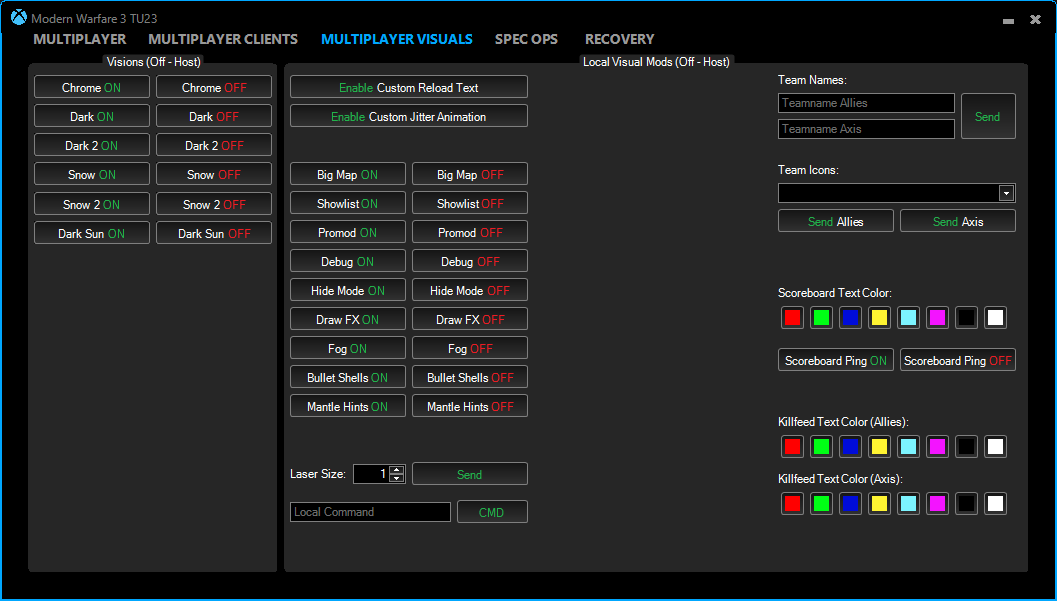
Task: Disable Bullet Shells OFF
Action: [x=470, y=377]
